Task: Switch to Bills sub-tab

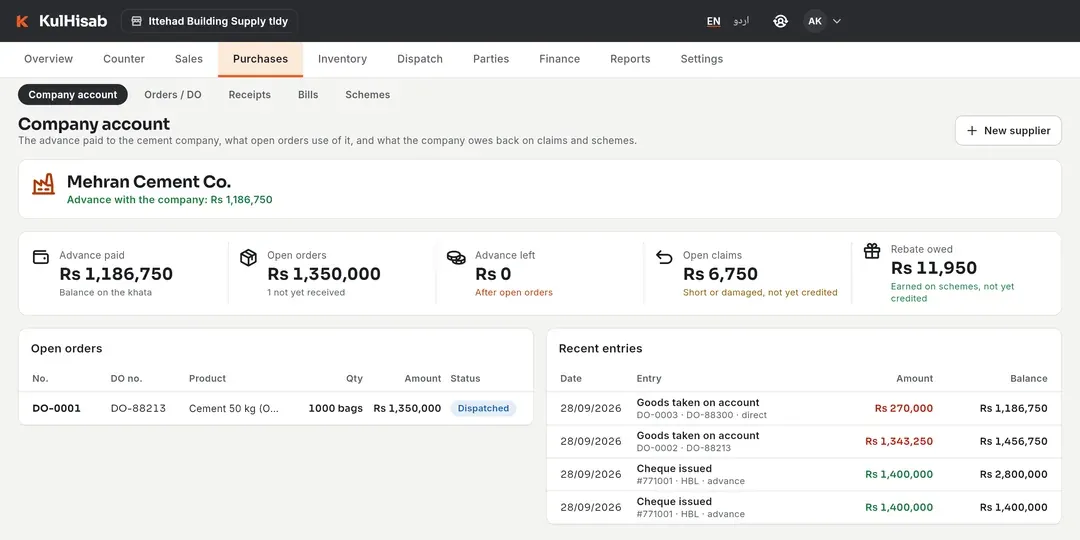Action: 308,95
